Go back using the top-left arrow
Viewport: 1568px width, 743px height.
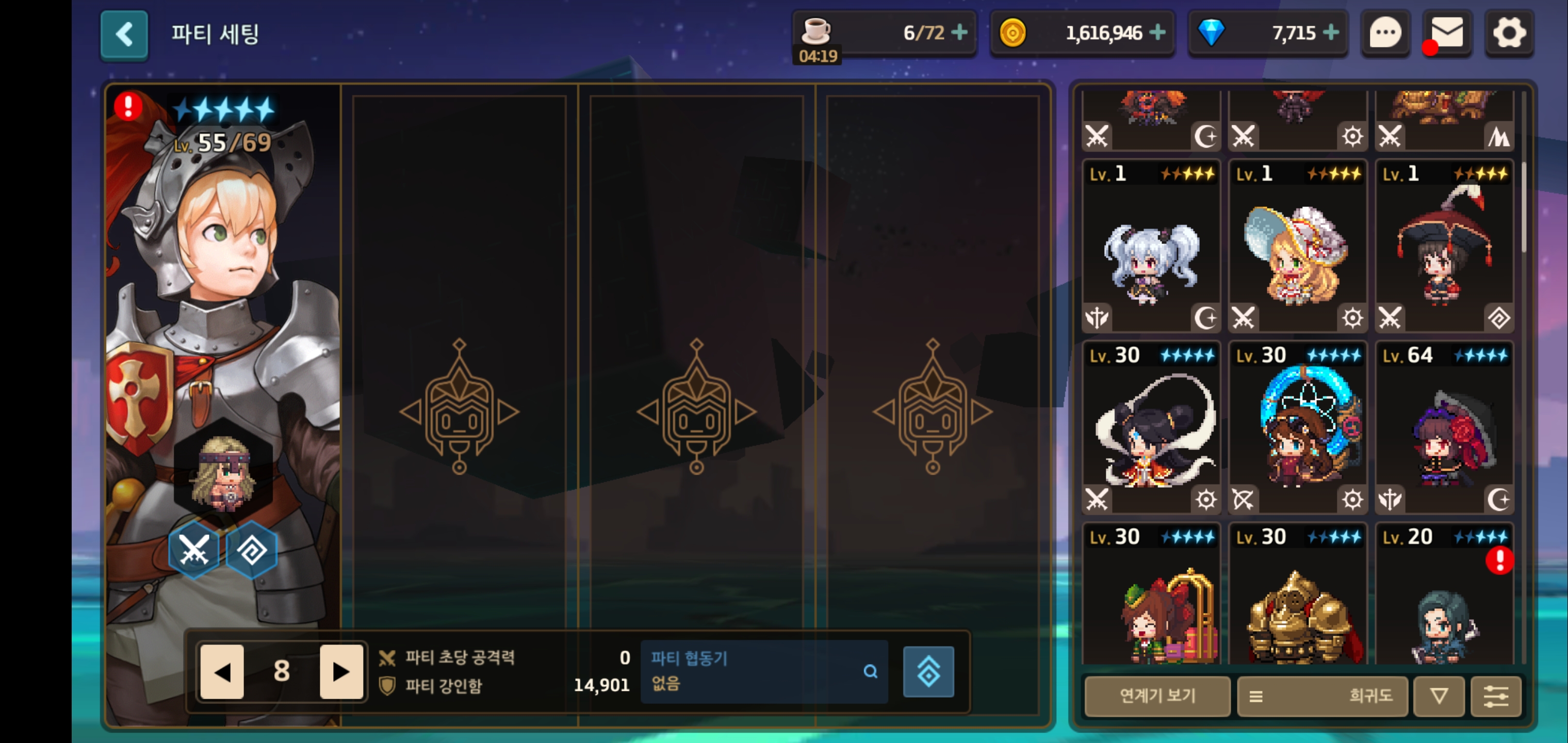[124, 35]
